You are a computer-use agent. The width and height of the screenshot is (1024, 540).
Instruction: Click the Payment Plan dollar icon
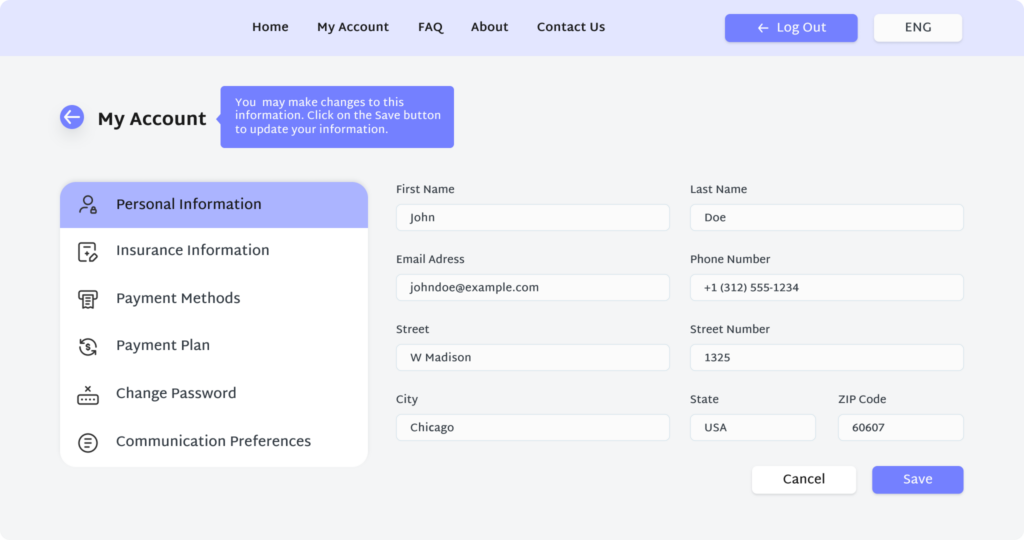coord(88,346)
